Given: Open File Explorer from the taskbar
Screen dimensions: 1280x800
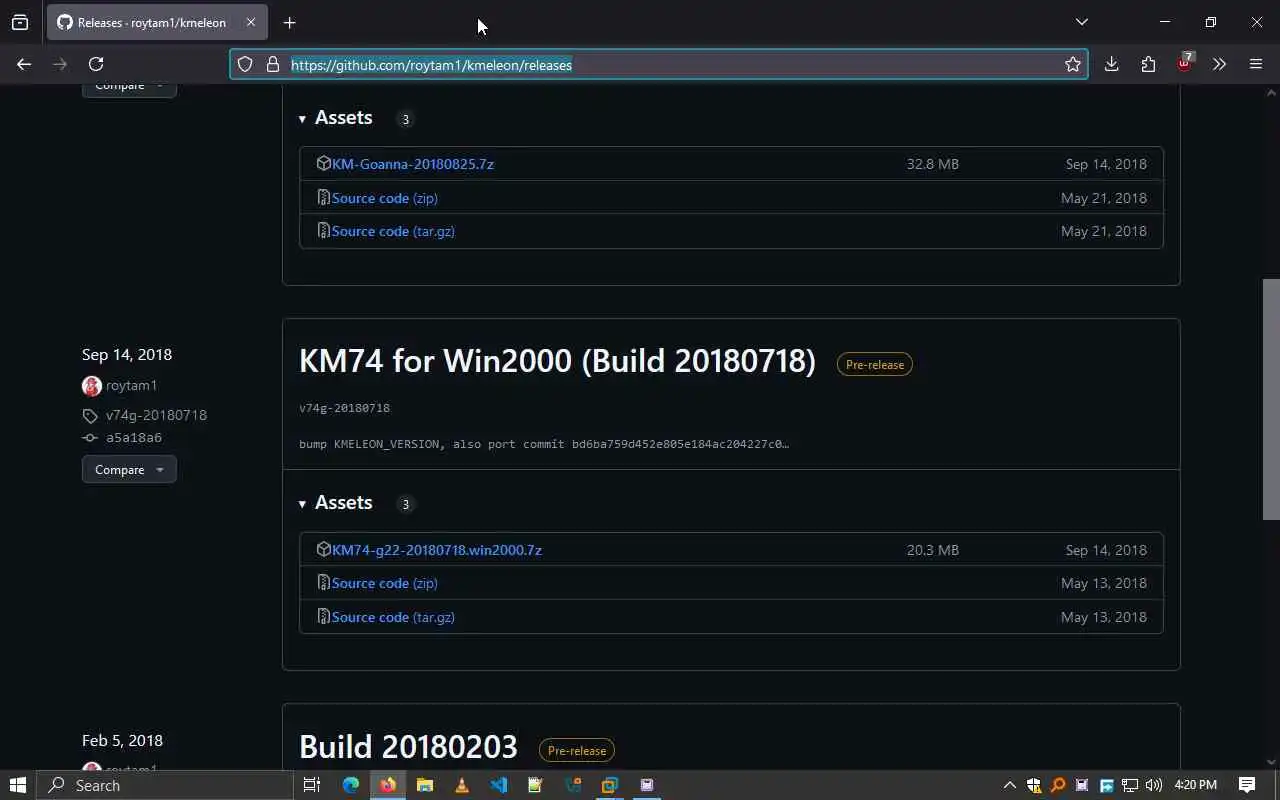Looking at the screenshot, I should [x=424, y=785].
